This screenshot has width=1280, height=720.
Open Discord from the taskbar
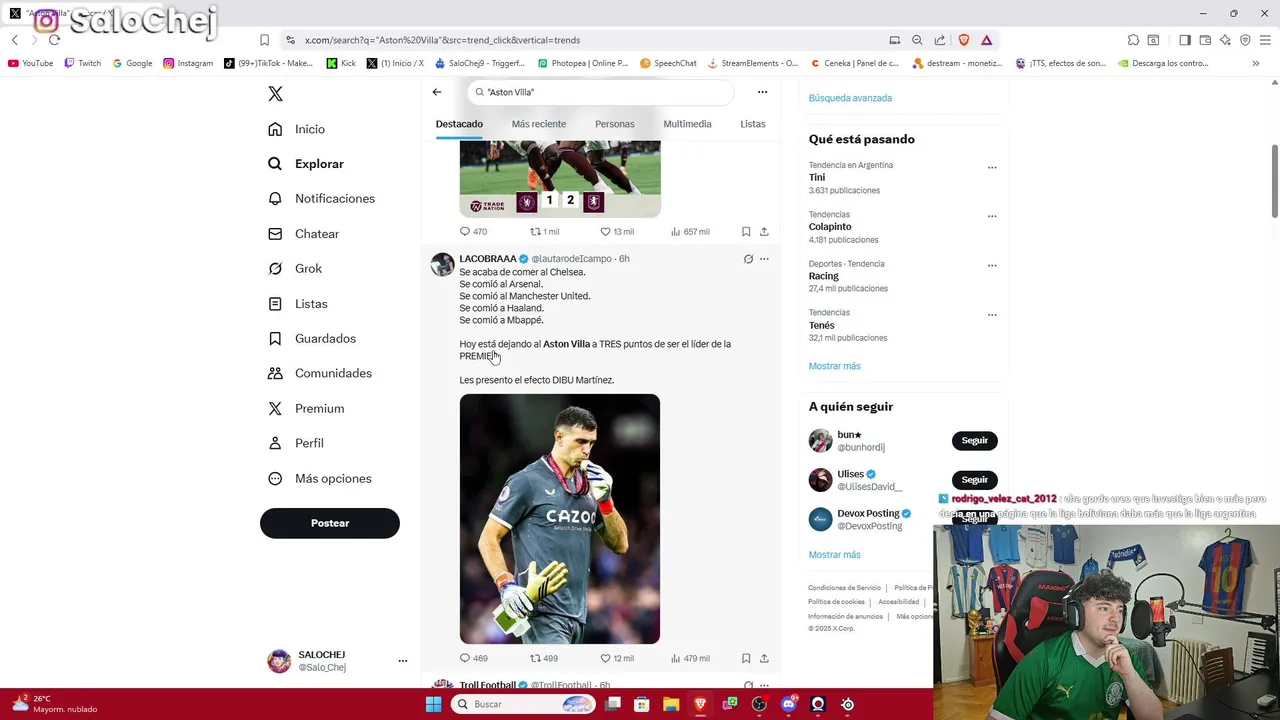[x=789, y=704]
